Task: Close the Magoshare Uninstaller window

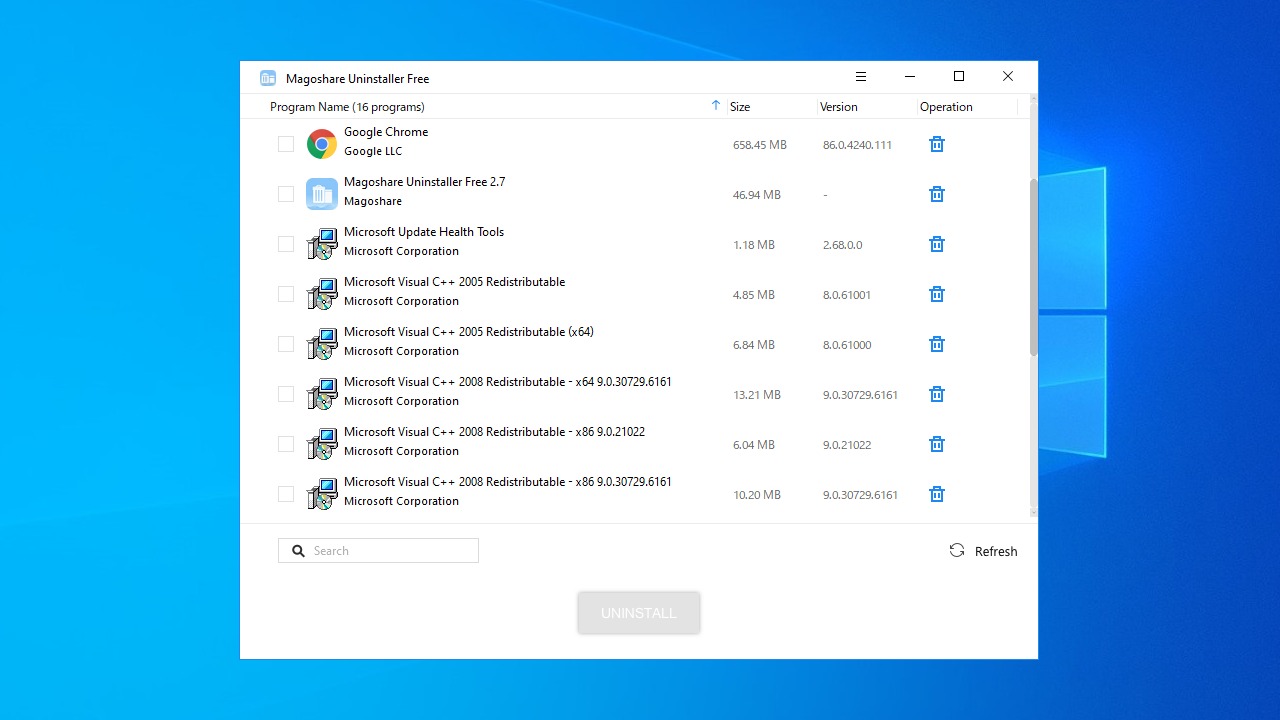Action: (x=1008, y=77)
